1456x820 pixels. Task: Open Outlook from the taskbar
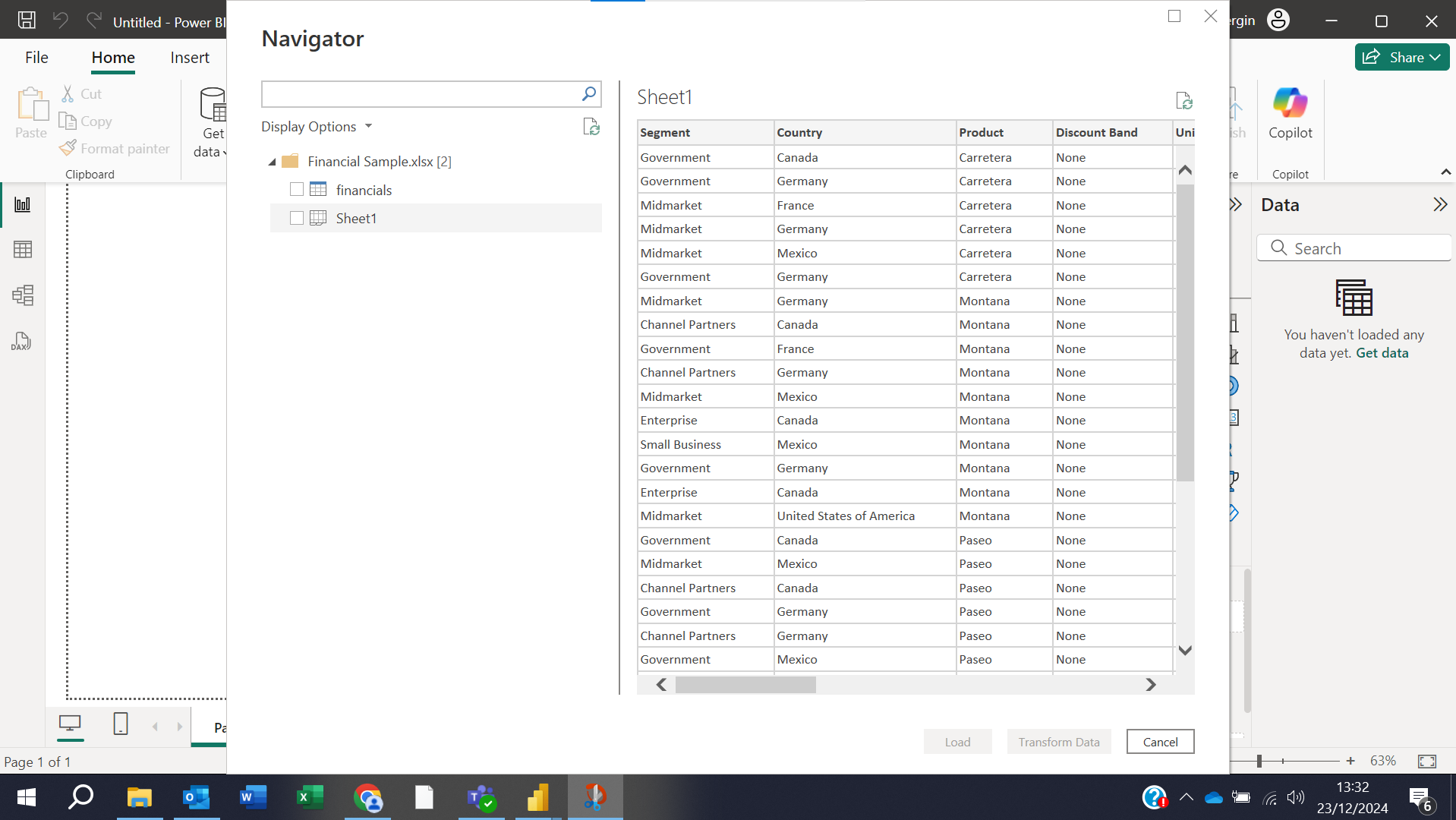(197, 797)
